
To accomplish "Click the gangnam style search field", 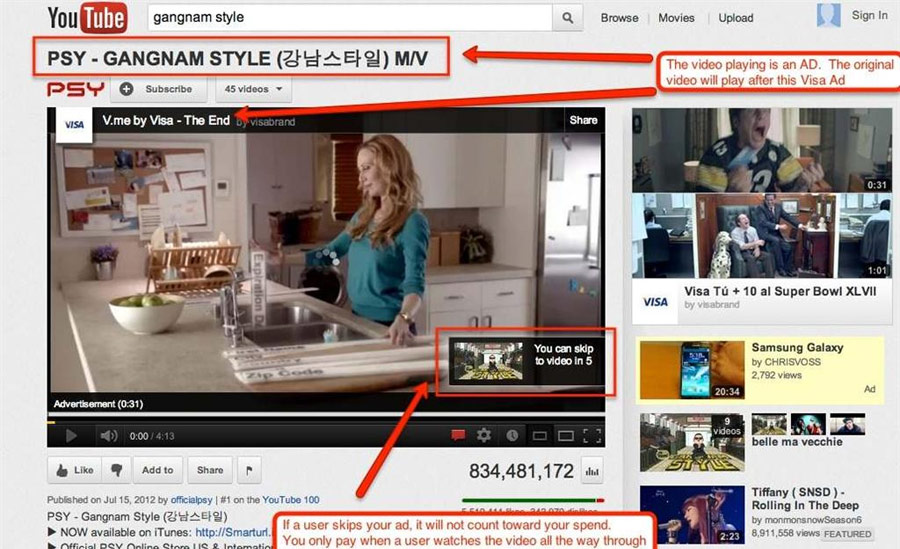I will click(350, 18).
